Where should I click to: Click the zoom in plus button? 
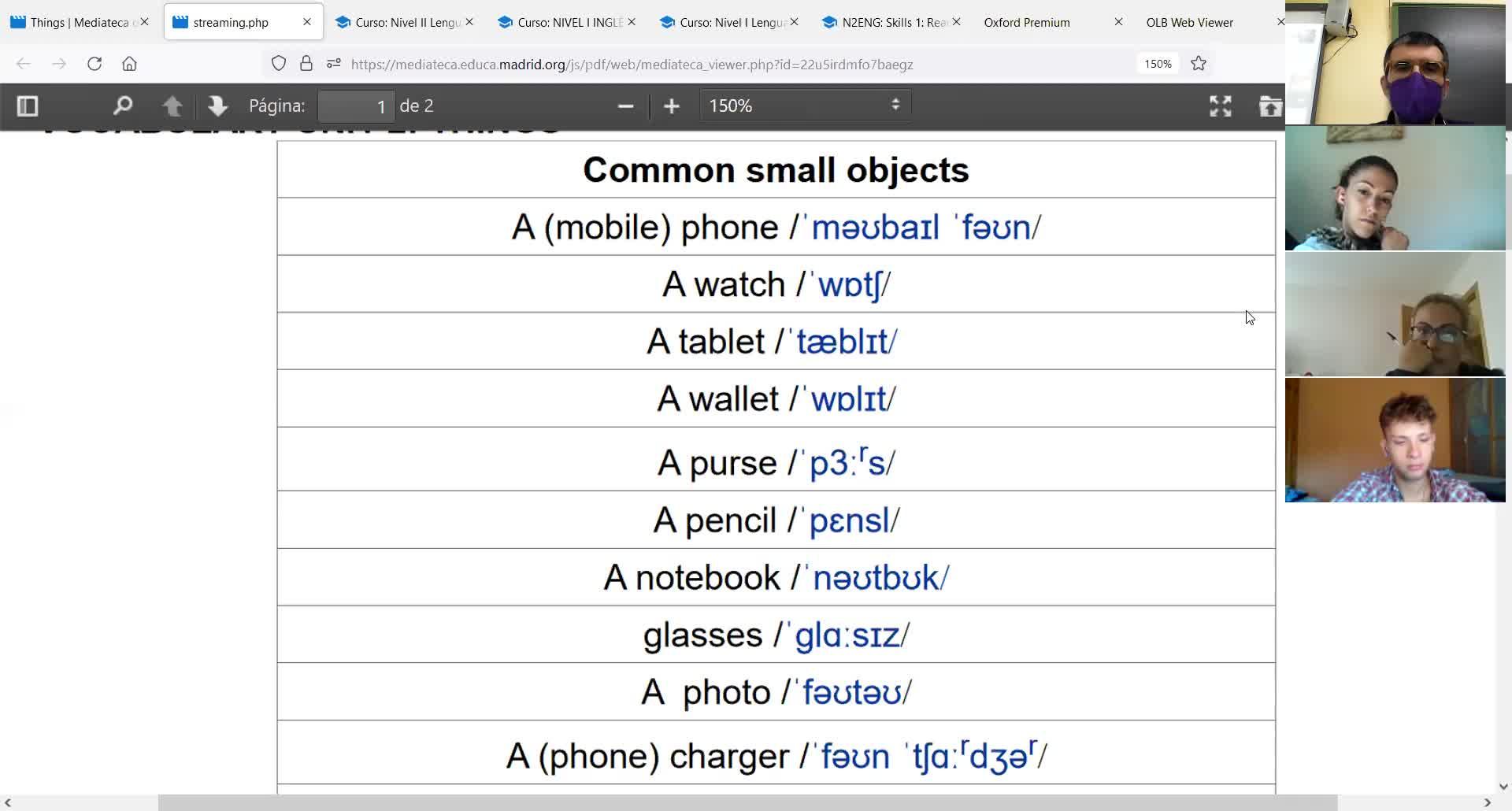pyautogui.click(x=672, y=106)
